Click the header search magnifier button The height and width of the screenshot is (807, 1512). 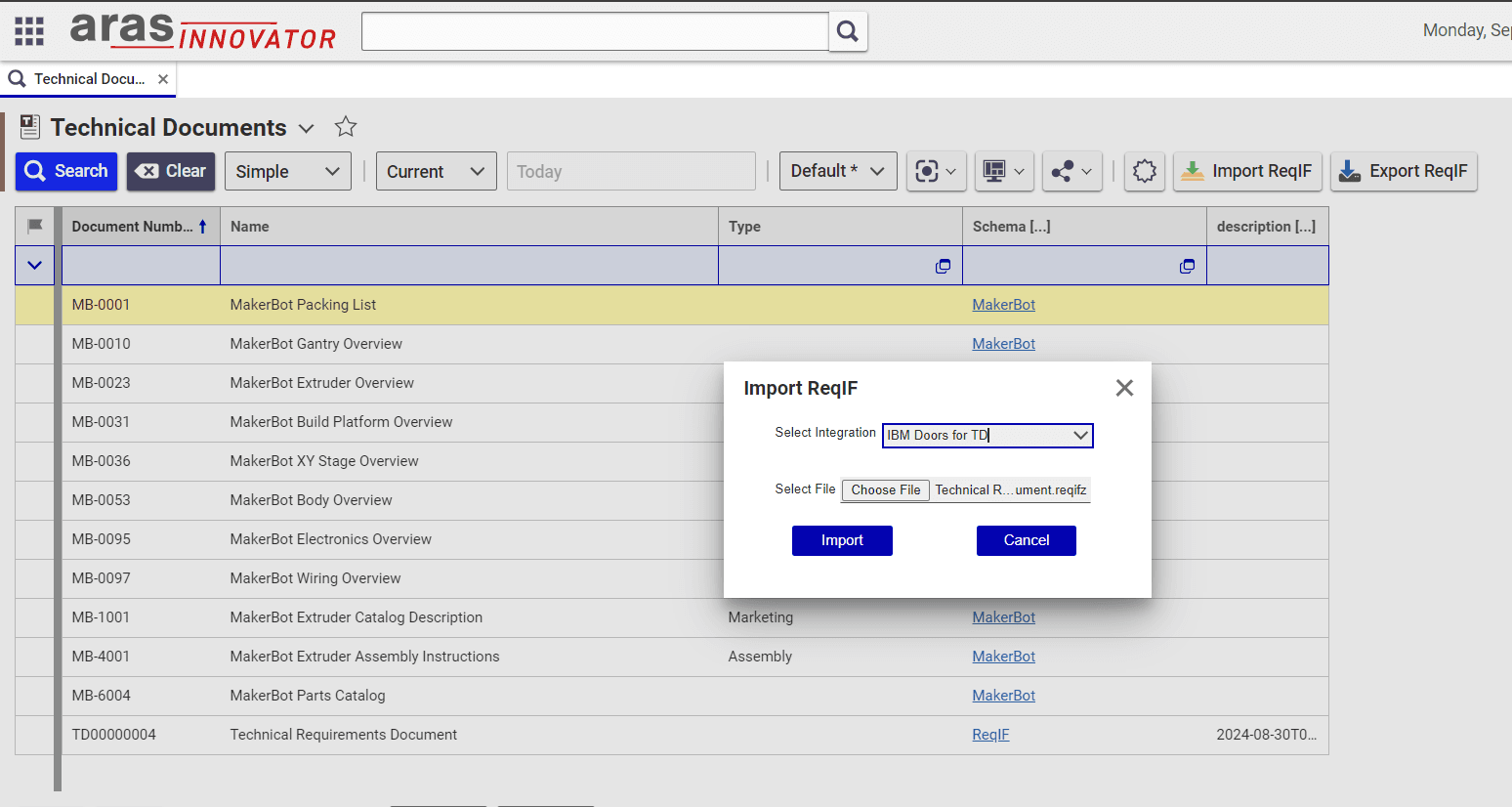[848, 31]
